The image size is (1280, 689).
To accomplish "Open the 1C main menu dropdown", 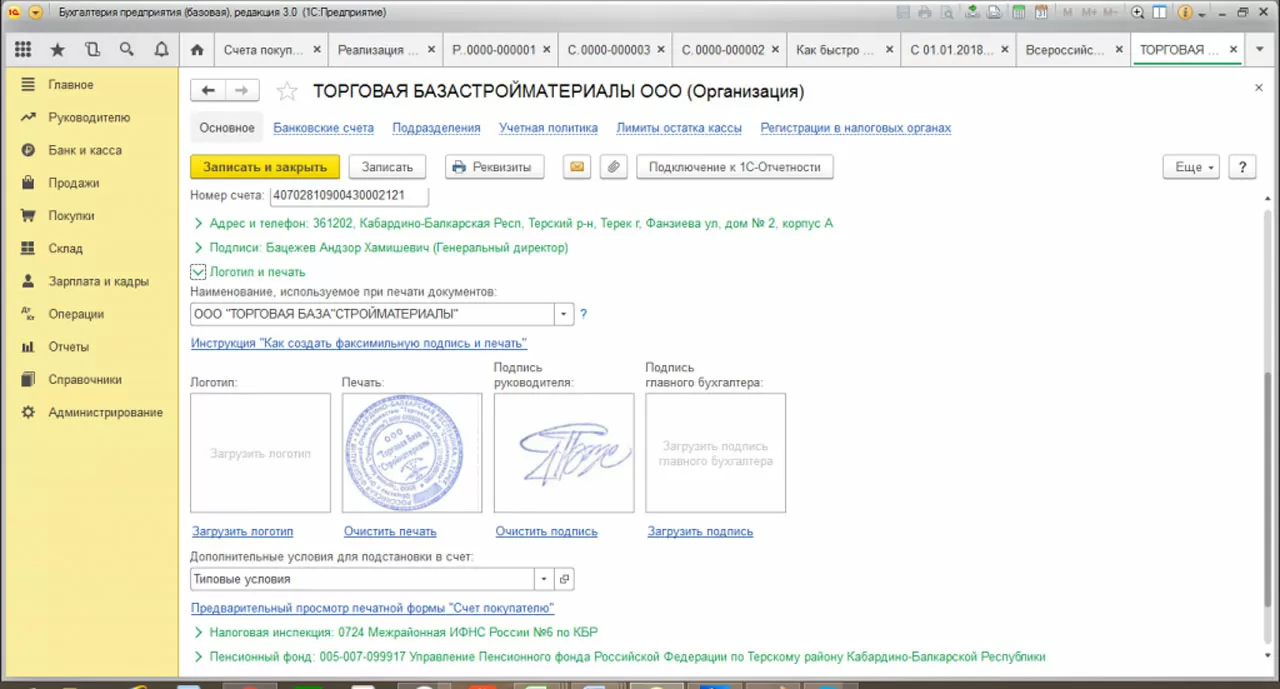I will [36, 12].
